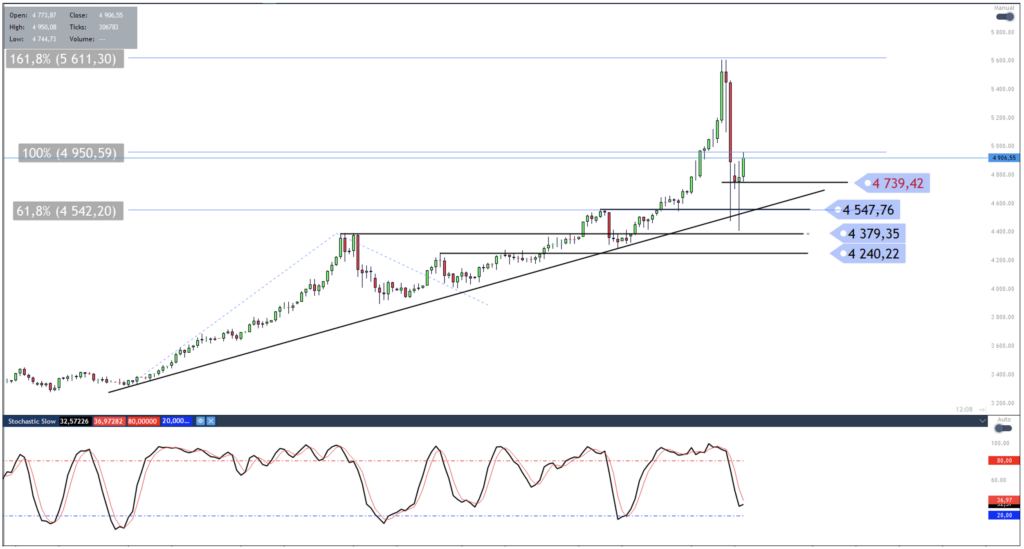Image resolution: width=1024 pixels, height=549 pixels.
Task: Remove the Stochastic Slow indicator with X icon
Action: tap(212, 423)
